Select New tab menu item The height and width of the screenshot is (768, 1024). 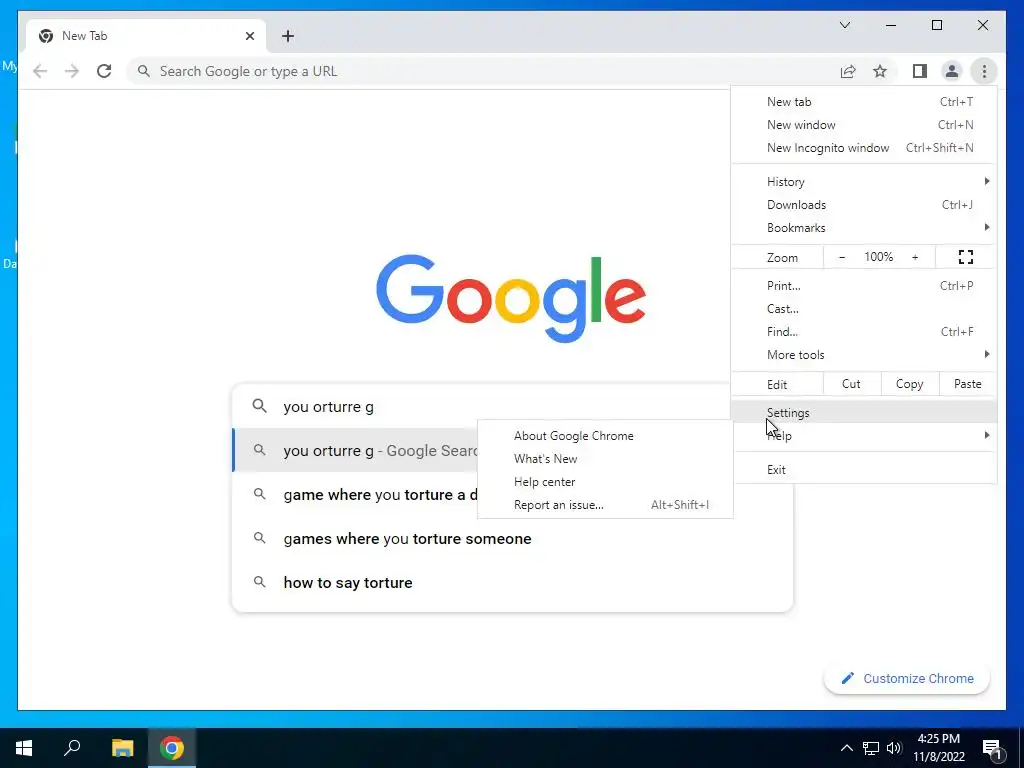[x=864, y=102]
